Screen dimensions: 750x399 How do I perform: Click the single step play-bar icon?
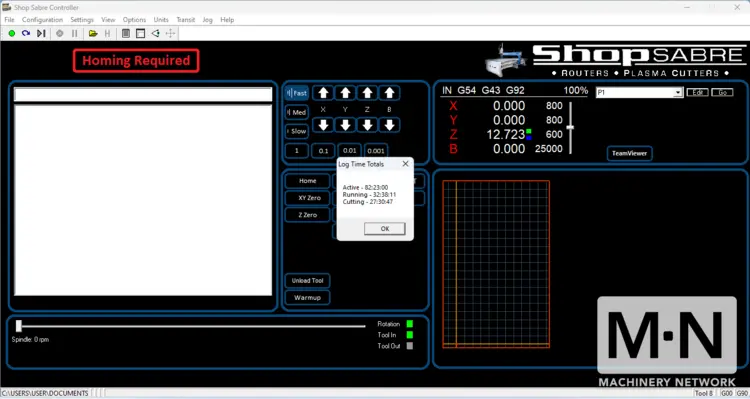41,33
